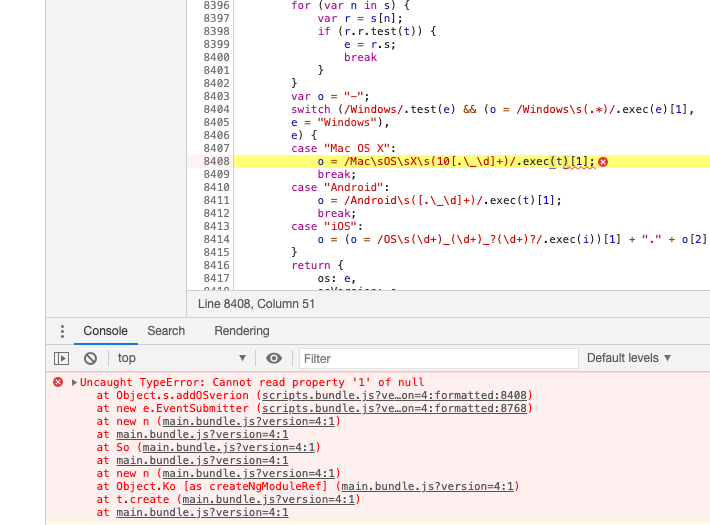This screenshot has width=710, height=525.
Task: Click the 'return {' code line
Action: (317, 265)
